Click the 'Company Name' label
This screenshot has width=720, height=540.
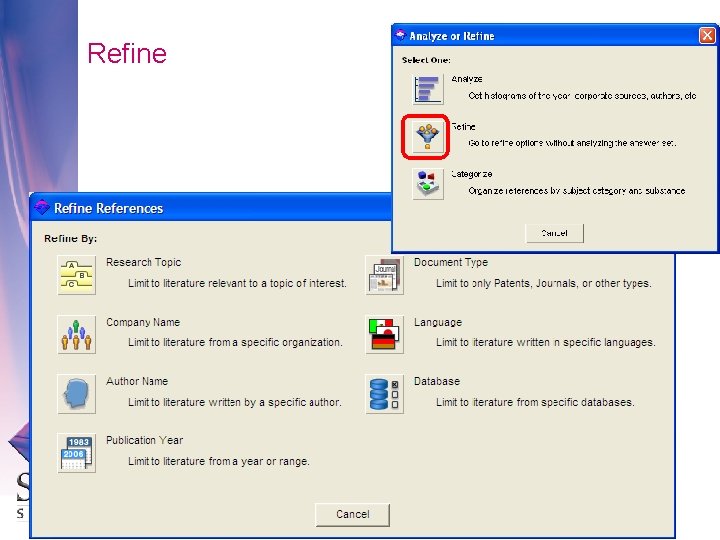click(x=143, y=322)
